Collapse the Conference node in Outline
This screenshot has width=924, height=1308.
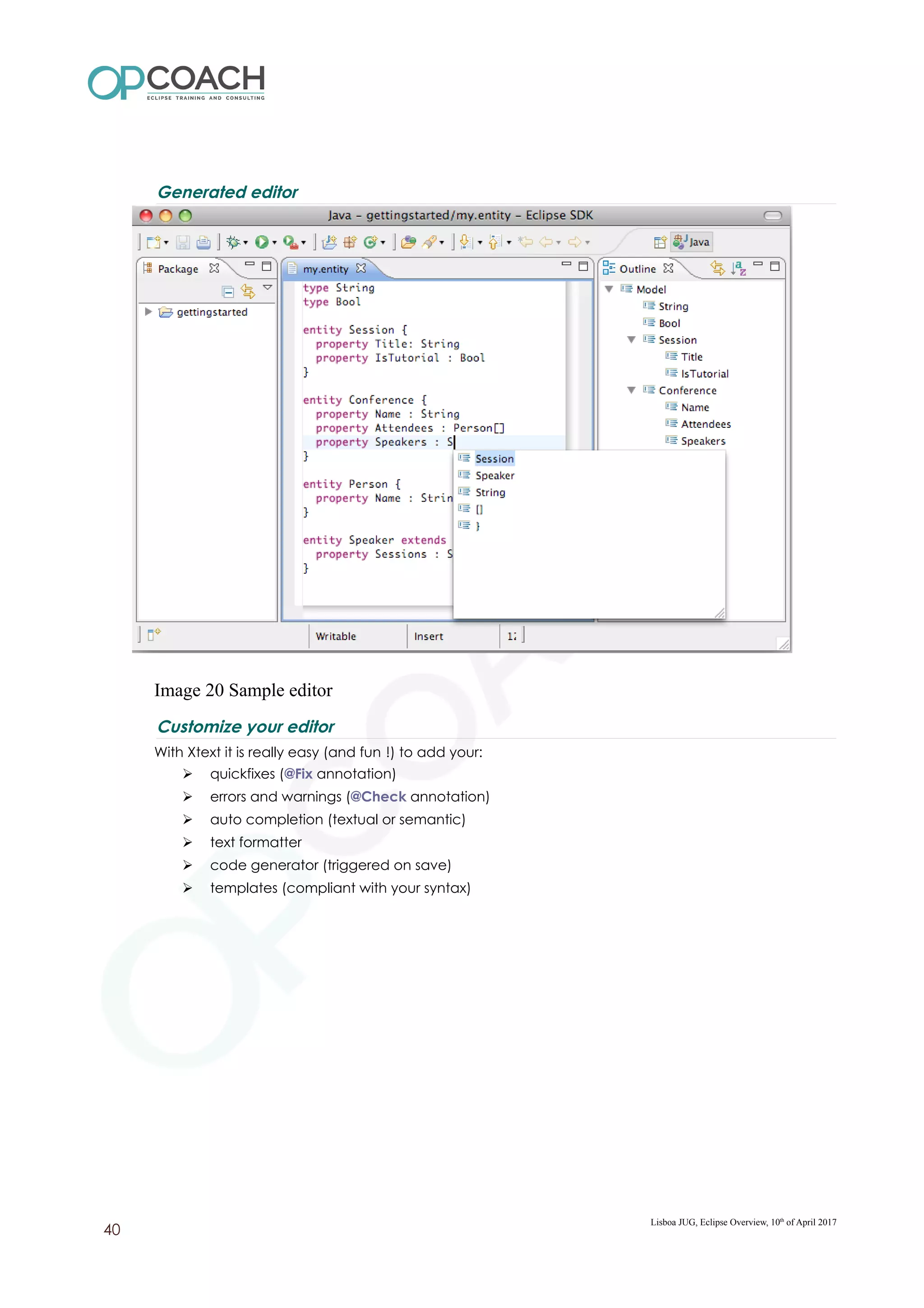631,390
